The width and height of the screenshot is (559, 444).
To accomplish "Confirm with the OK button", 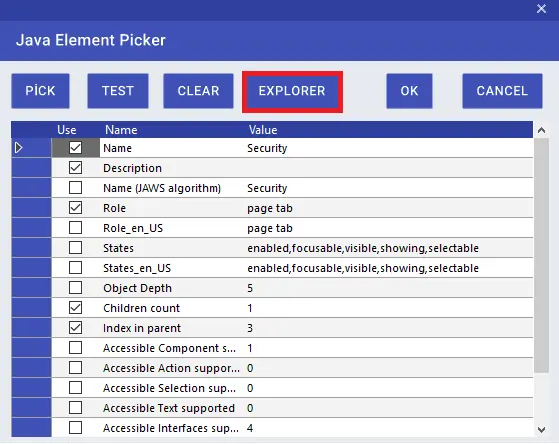I will pos(409,91).
